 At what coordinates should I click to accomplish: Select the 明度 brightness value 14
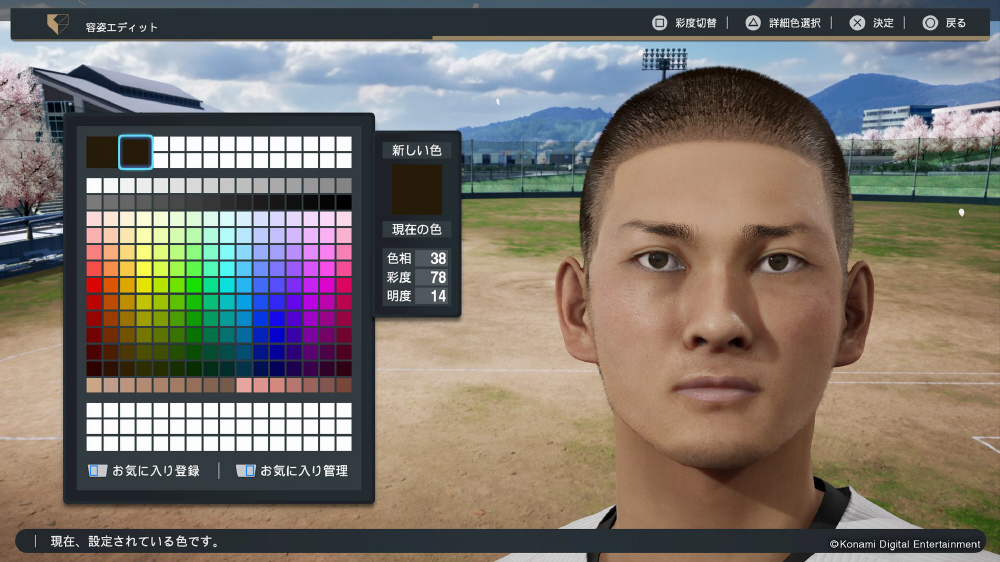pos(437,296)
